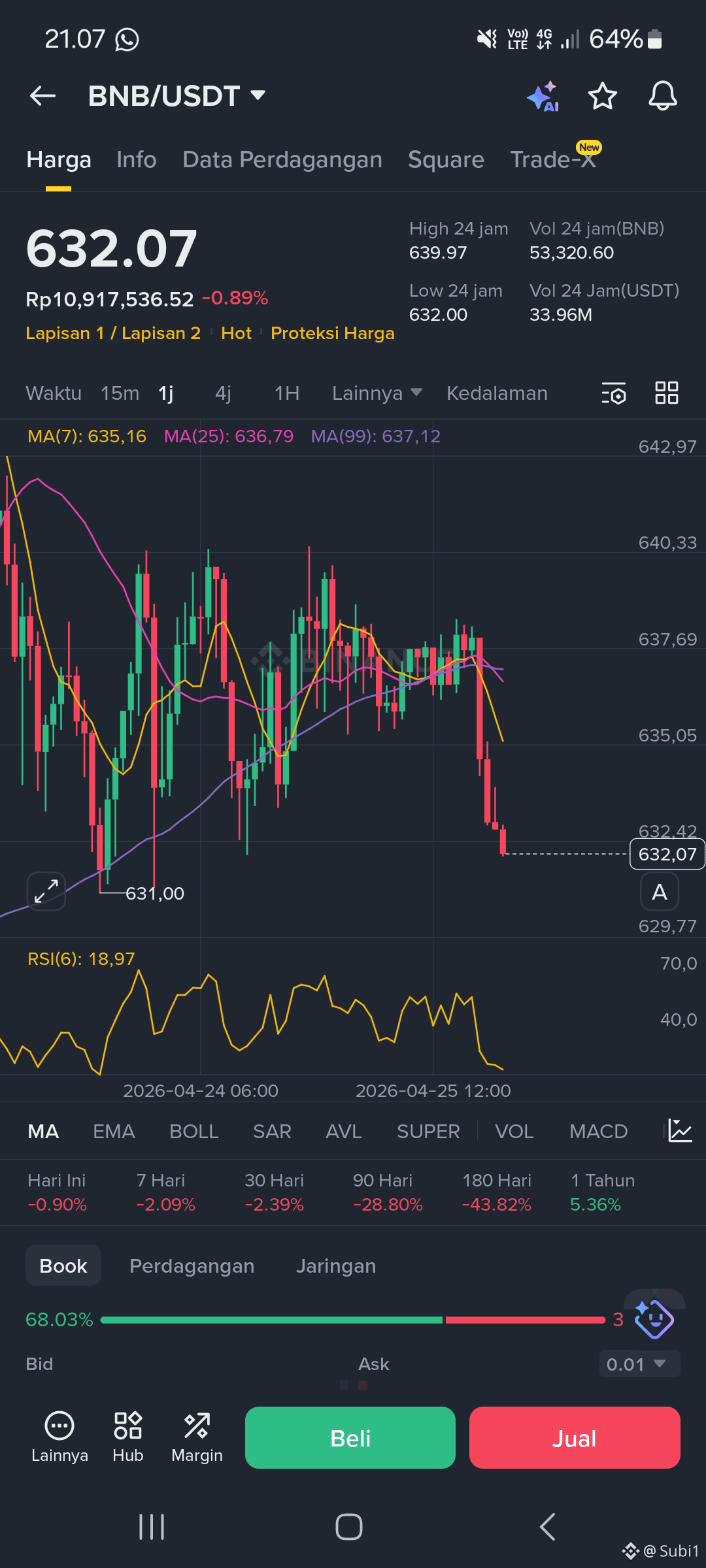Viewport: 706px width, 1568px height.
Task: Tap Vol 24 Jam(USDT) 33.96M value
Action: pos(561,315)
